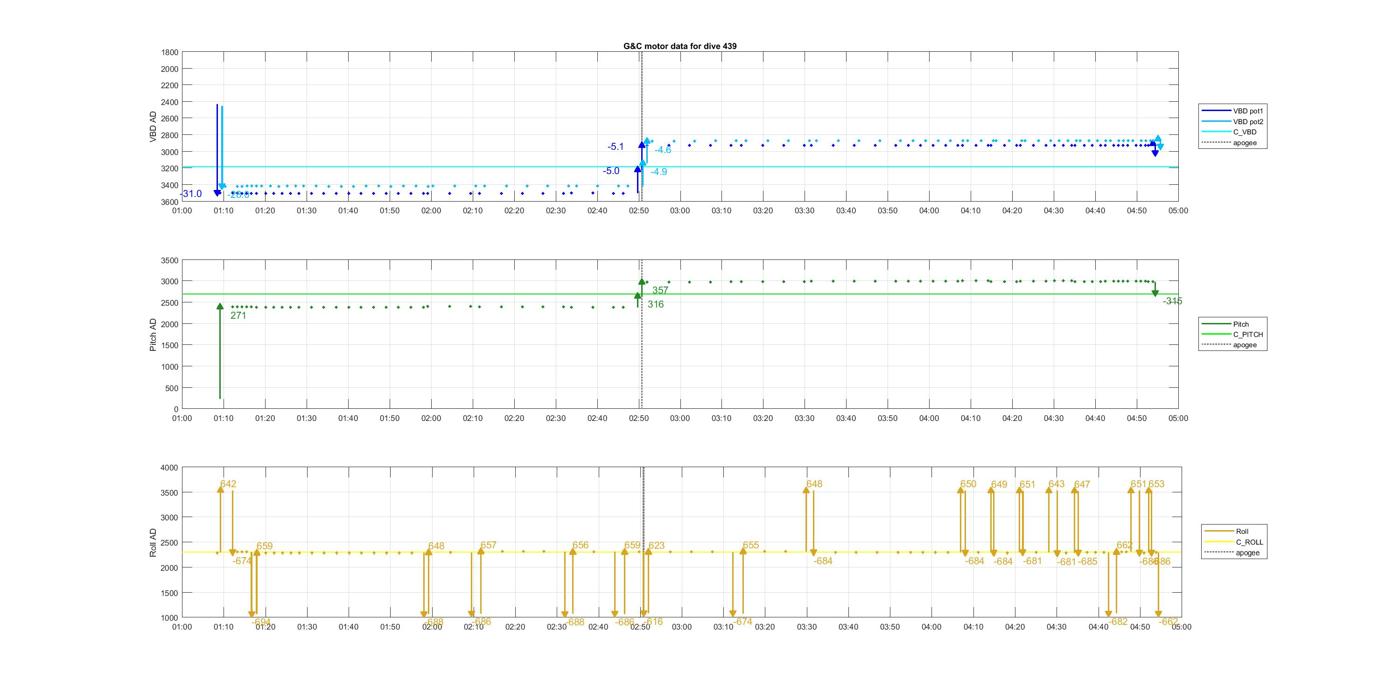The width and height of the screenshot is (1400, 693).
Task: Click the '4000' tick on Roll axis
Action: (x=167, y=467)
